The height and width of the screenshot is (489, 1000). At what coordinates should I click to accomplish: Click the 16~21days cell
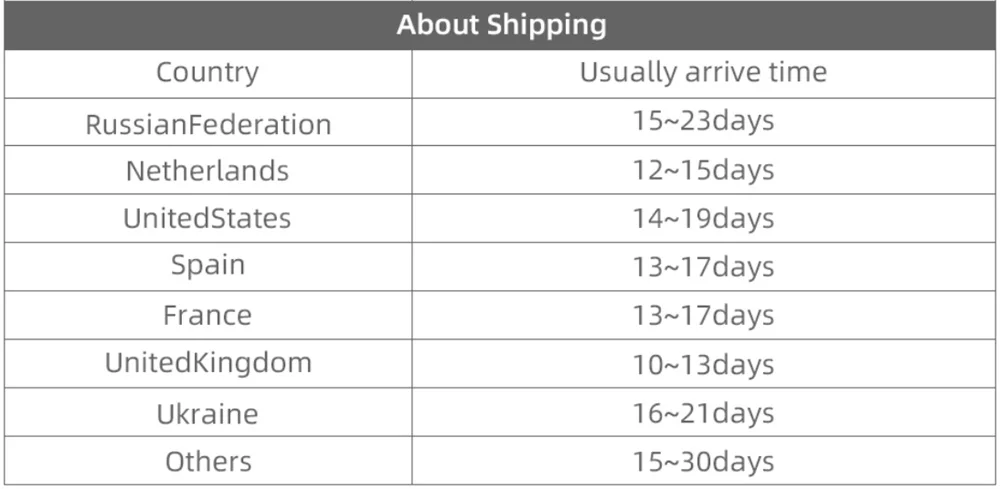pyautogui.click(x=703, y=413)
